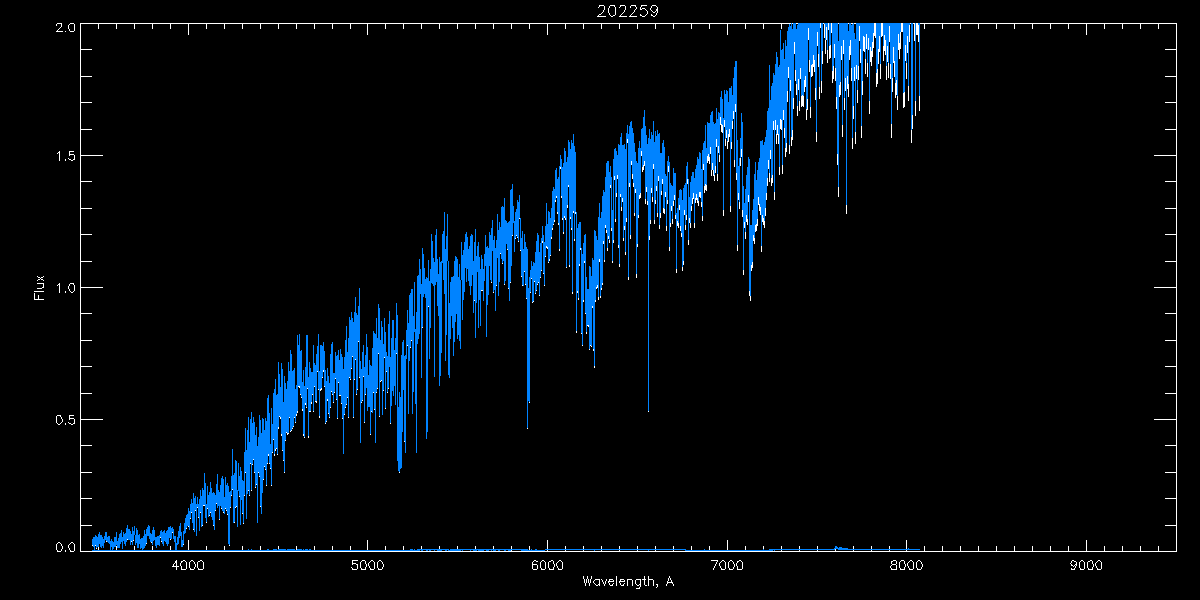Screen dimensions: 1200x600
Task: Select the 4000 wavelength tick label
Action: click(188, 566)
